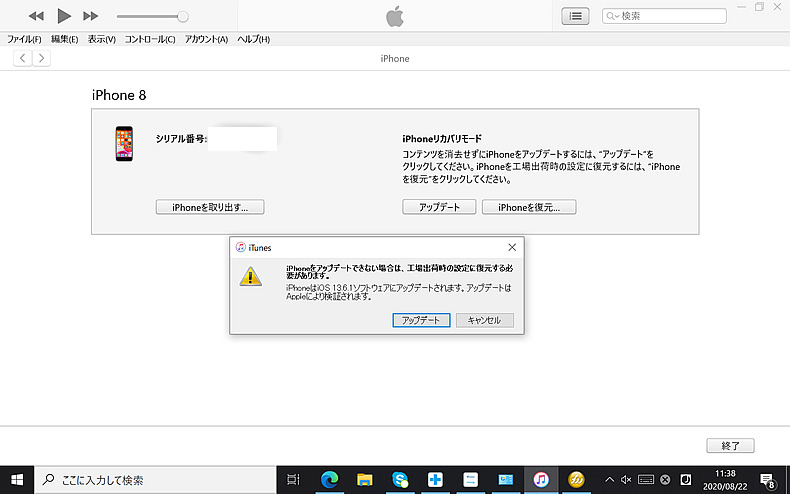
Task: Click the iPhoneを取り出す... button
Action: click(x=210, y=207)
